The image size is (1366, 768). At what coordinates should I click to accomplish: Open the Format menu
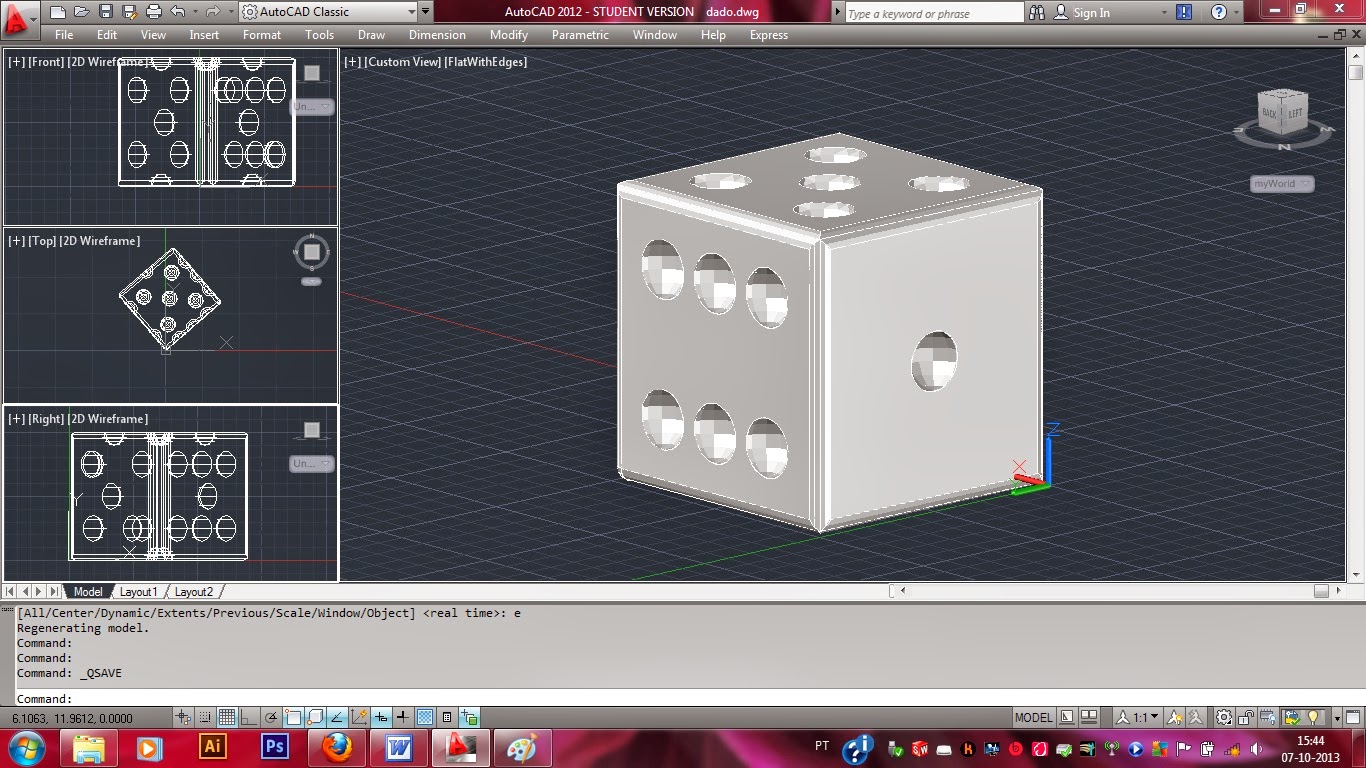(x=262, y=35)
